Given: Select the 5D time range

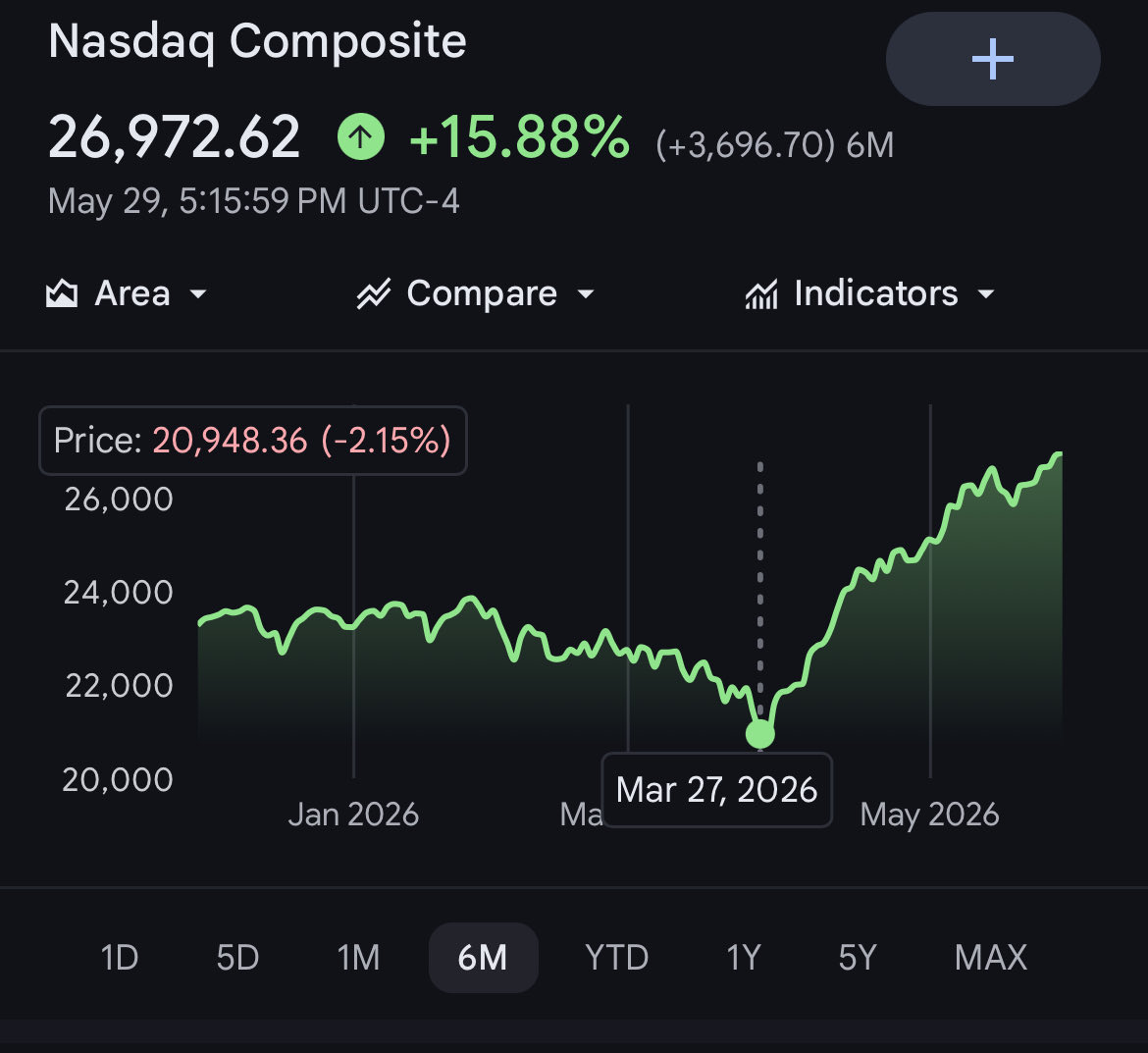Looking at the screenshot, I should click(x=238, y=957).
